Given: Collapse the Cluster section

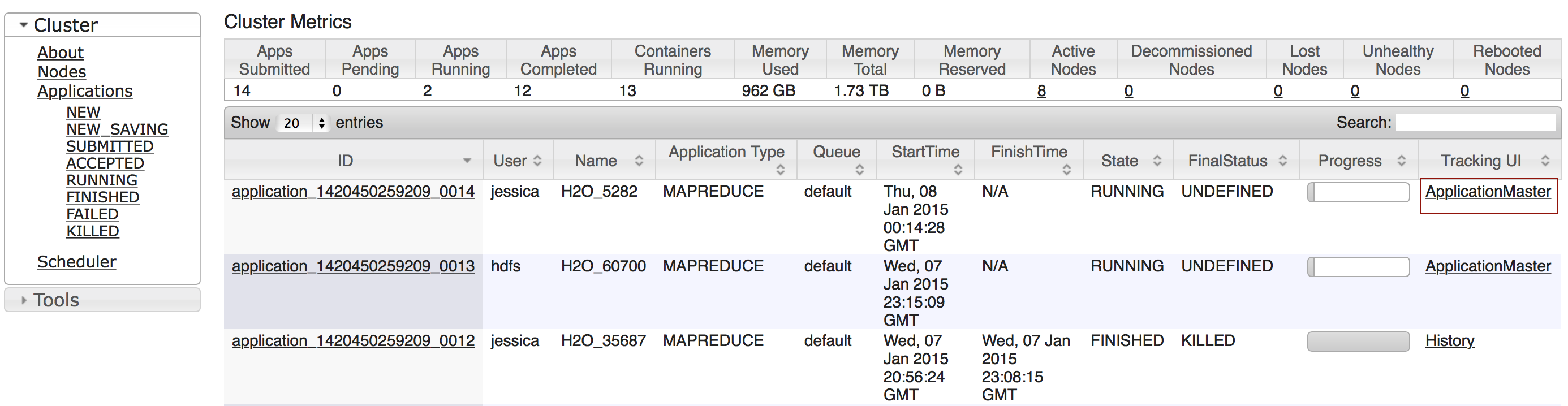Looking at the screenshot, I should [x=24, y=25].
